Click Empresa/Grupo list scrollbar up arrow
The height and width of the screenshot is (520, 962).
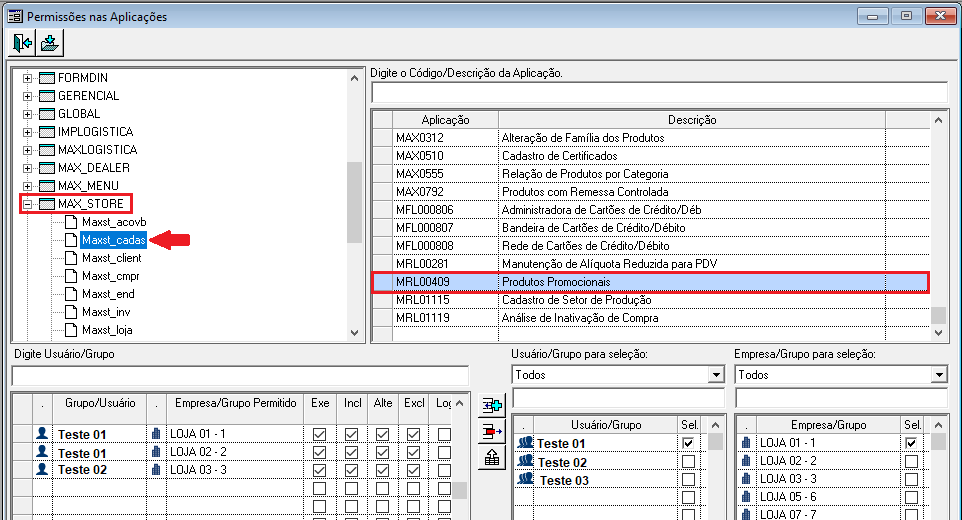(x=938, y=424)
